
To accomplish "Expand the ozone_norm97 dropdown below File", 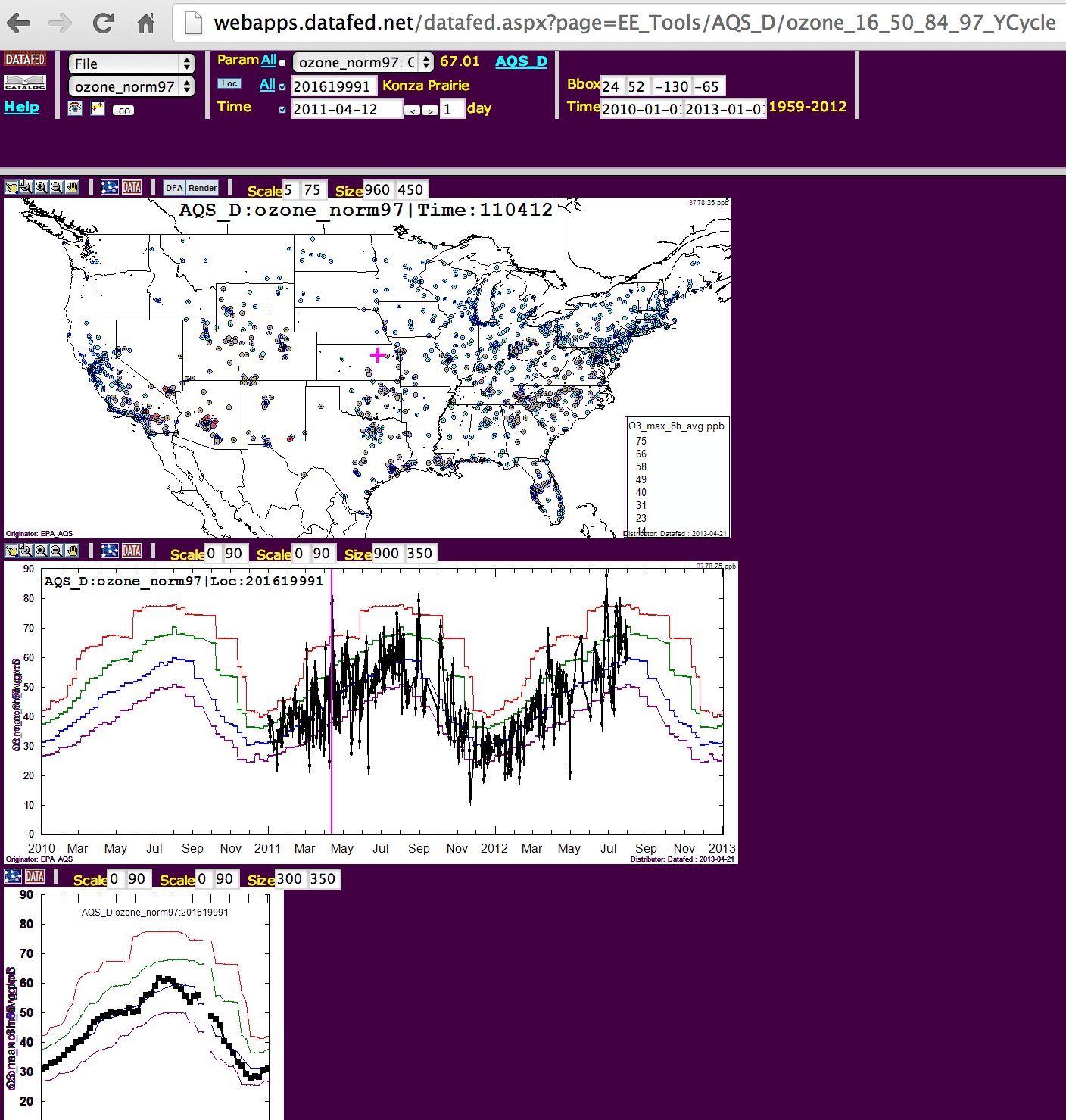I will pyautogui.click(x=132, y=86).
